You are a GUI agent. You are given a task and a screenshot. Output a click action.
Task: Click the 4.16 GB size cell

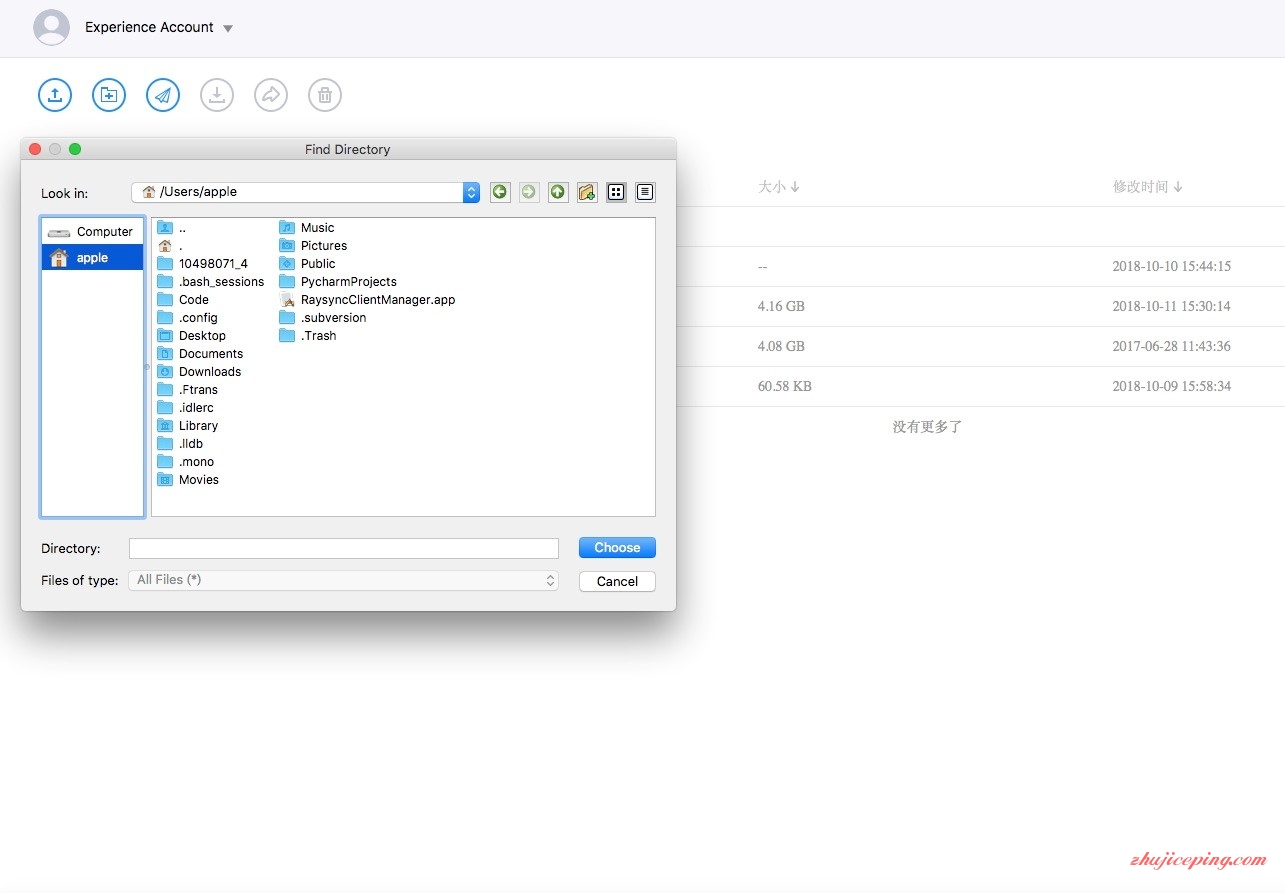tap(781, 306)
